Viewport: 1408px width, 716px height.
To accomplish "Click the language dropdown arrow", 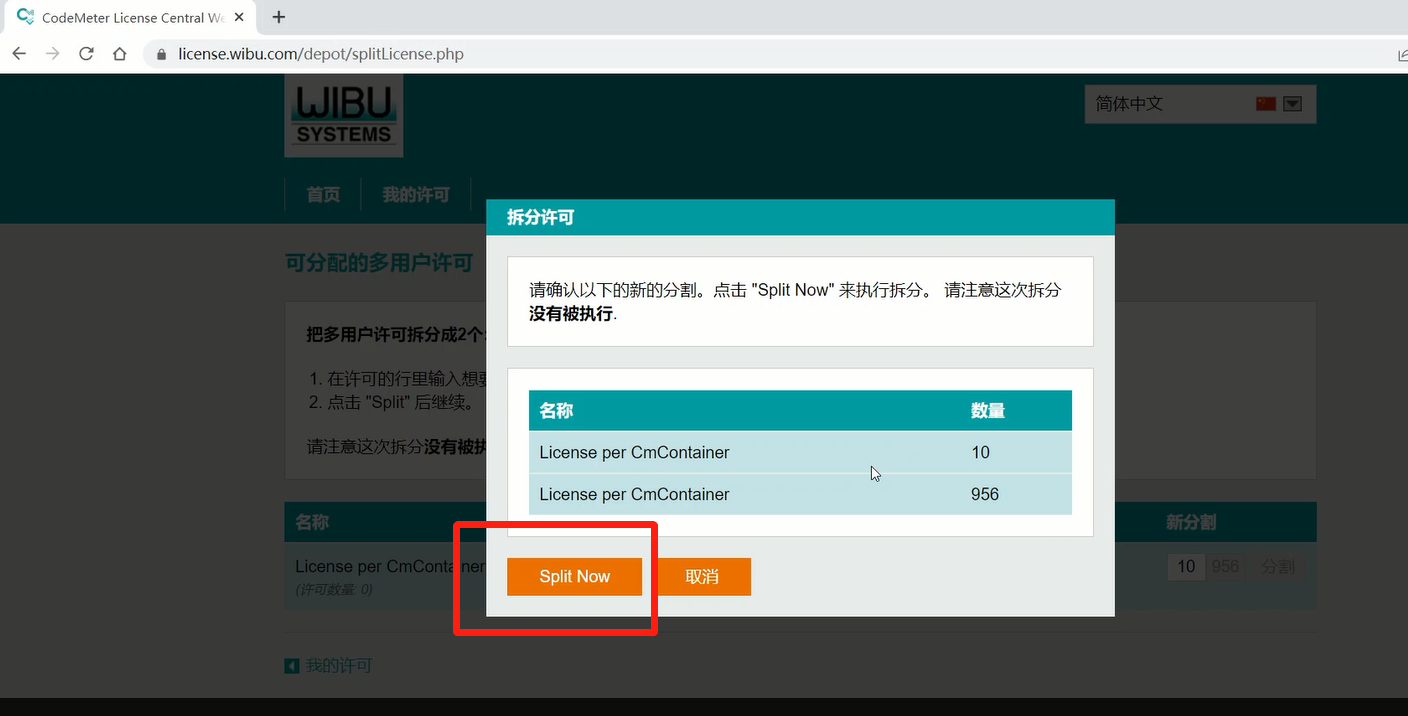I will point(1293,104).
